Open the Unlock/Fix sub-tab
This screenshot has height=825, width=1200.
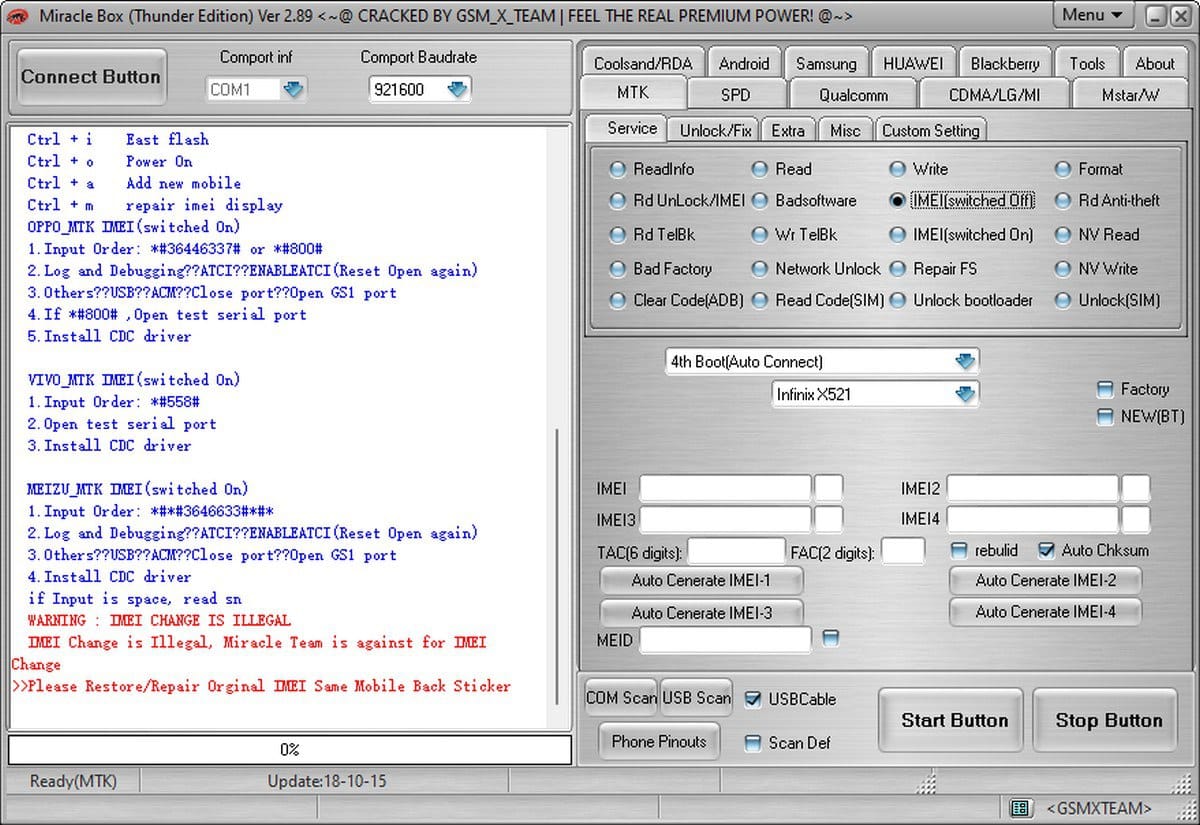pyautogui.click(x=715, y=130)
